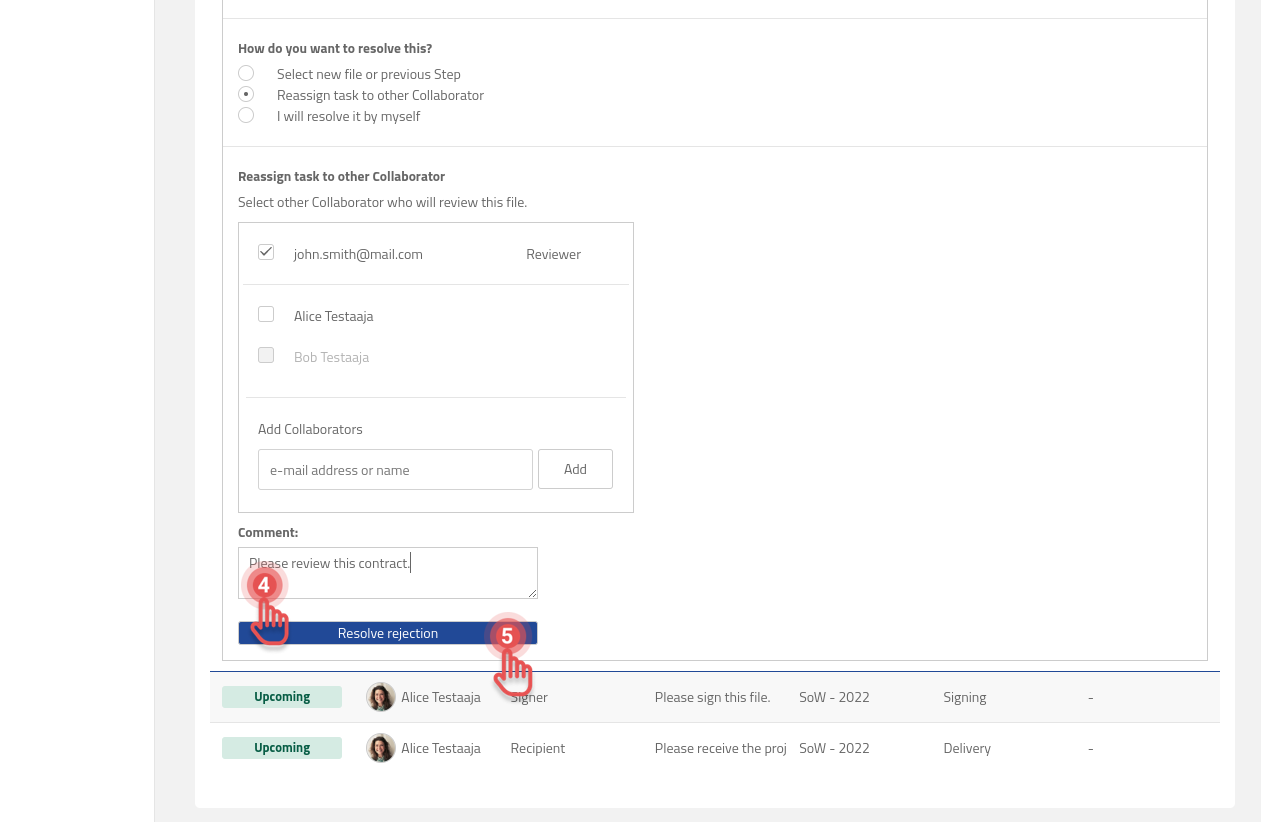Choose "Reassign task to other Collaborator" radio
Image resolution: width=1261 pixels, height=822 pixels.
coord(246,95)
